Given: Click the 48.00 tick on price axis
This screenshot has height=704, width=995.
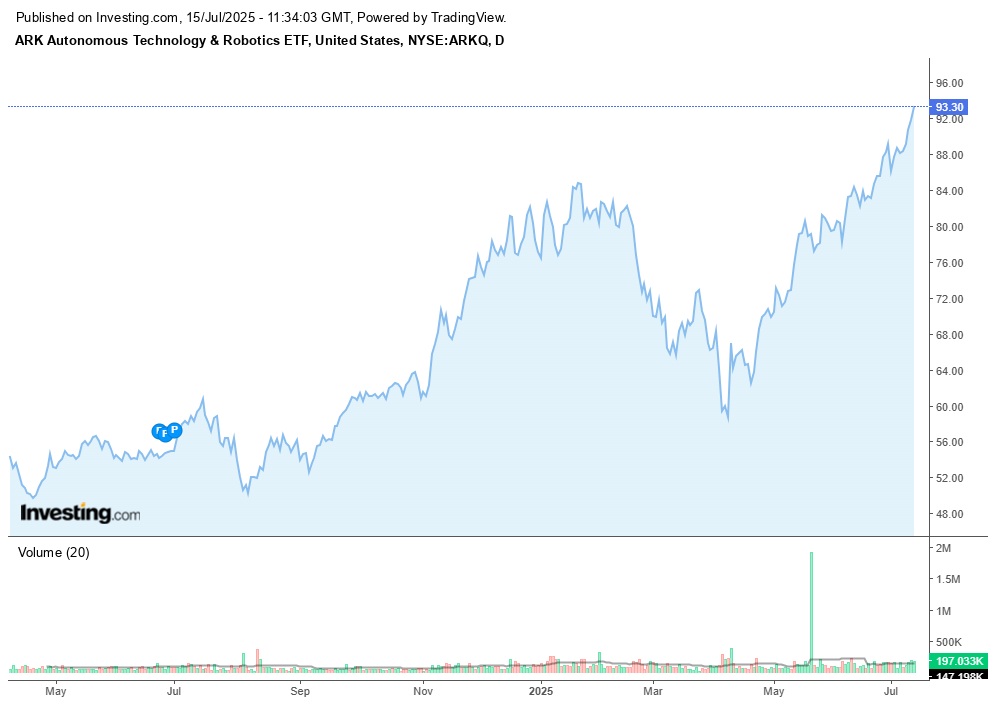Looking at the screenshot, I should pos(949,515).
